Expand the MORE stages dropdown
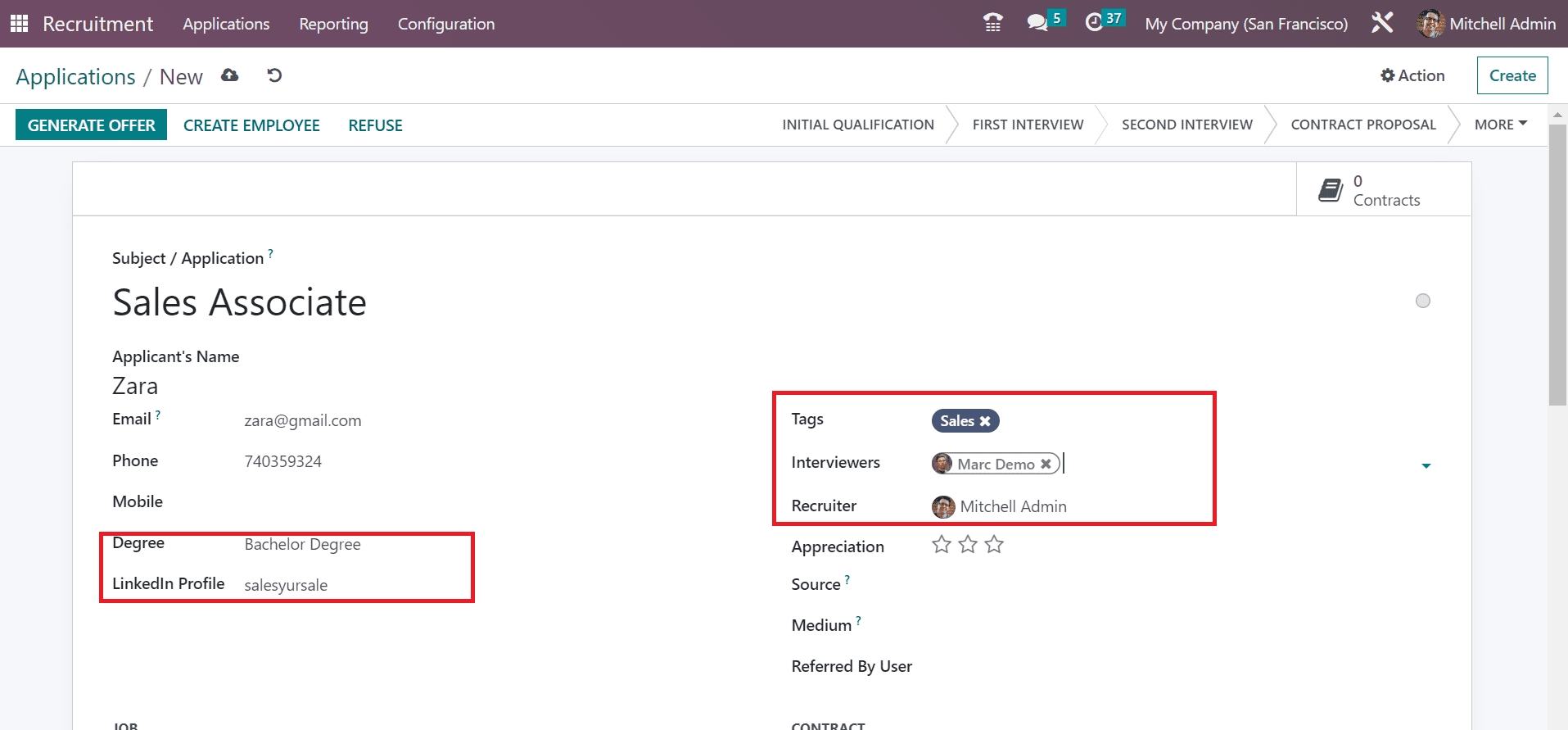This screenshot has height=730, width=1568. coord(1500,125)
